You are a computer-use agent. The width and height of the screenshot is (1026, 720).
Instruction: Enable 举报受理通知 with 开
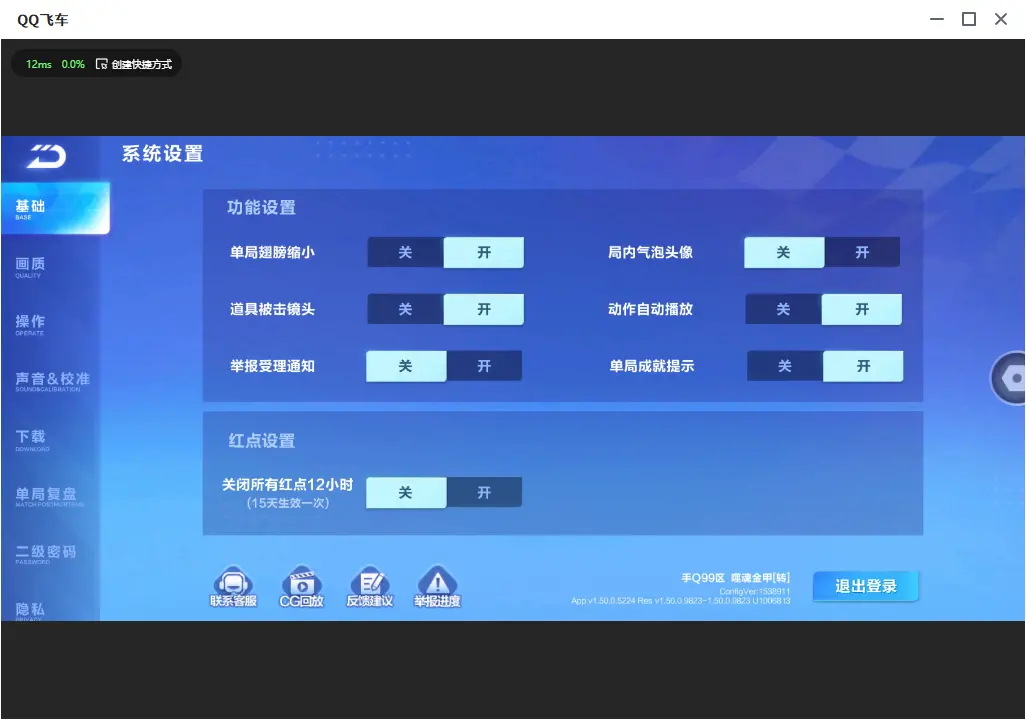coord(484,366)
